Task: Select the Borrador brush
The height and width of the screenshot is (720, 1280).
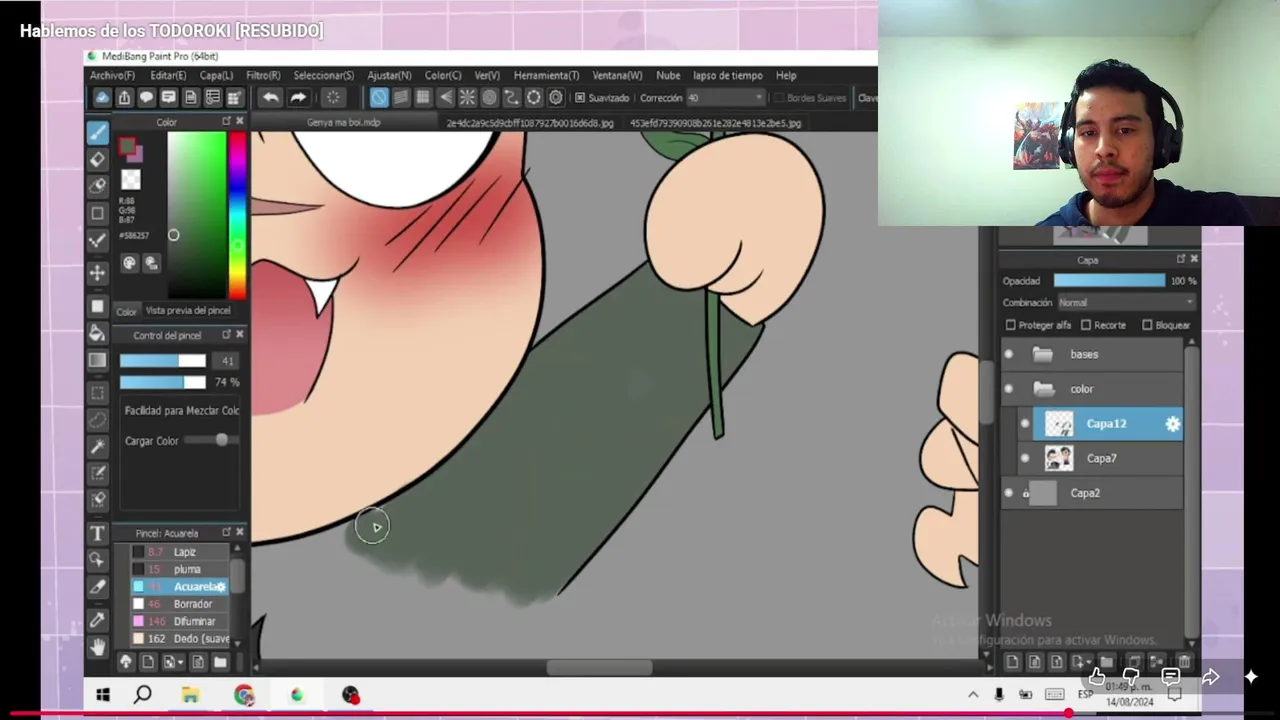Action: pos(178,604)
